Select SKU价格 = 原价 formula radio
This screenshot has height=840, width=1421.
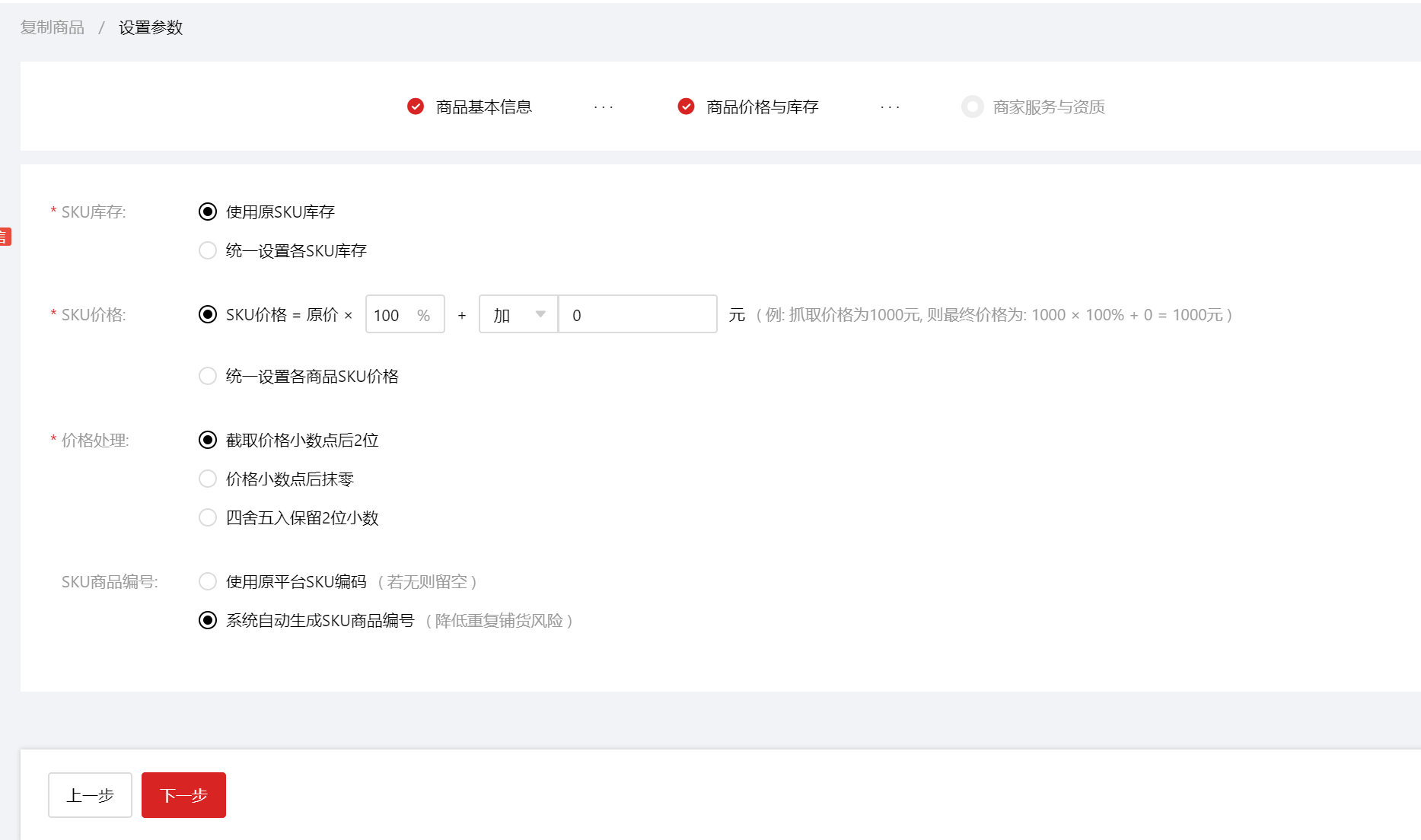click(x=208, y=314)
